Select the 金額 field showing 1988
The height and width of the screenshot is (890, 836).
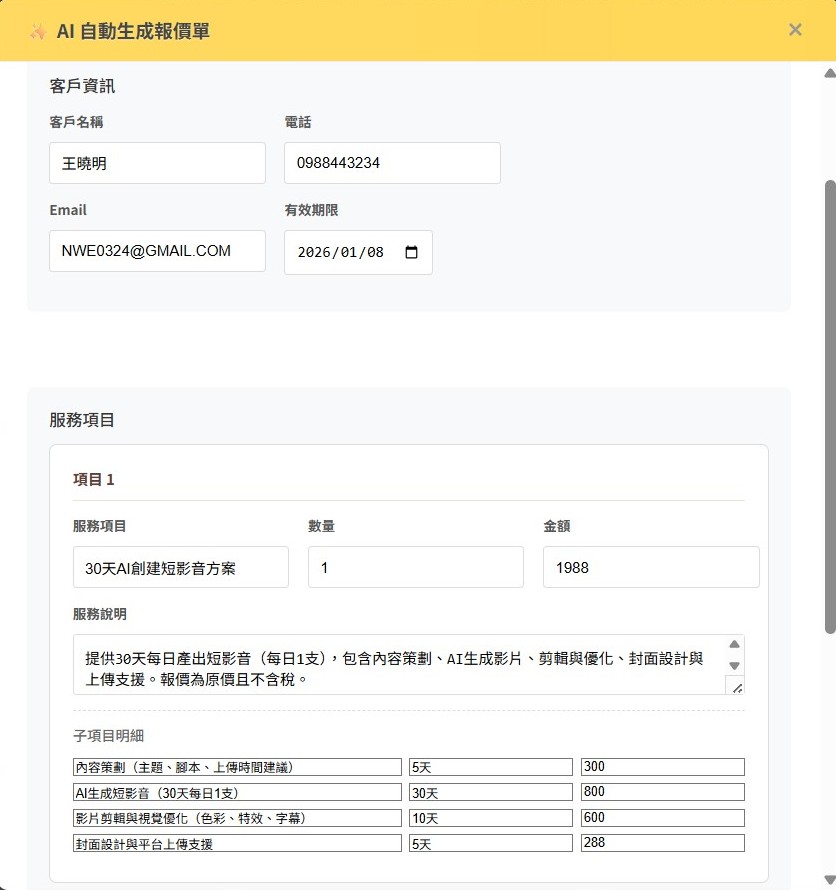pos(649,566)
